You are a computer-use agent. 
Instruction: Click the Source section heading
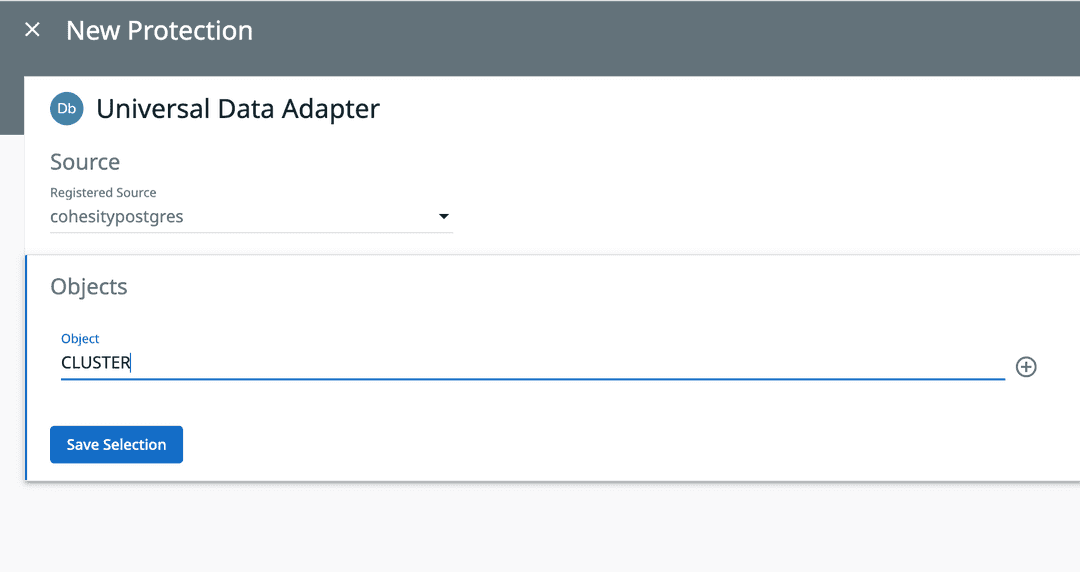(x=85, y=162)
